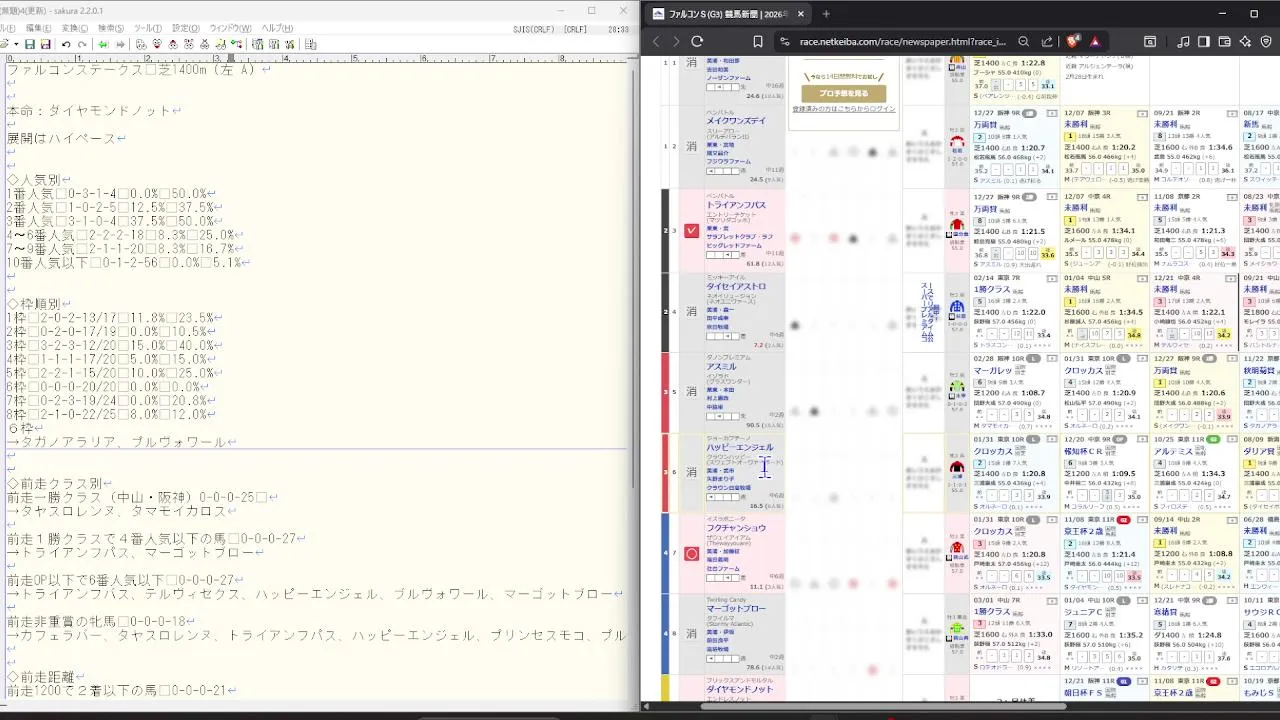Click the プロ予想を見る button
The width and height of the screenshot is (1280, 720).
point(843,94)
